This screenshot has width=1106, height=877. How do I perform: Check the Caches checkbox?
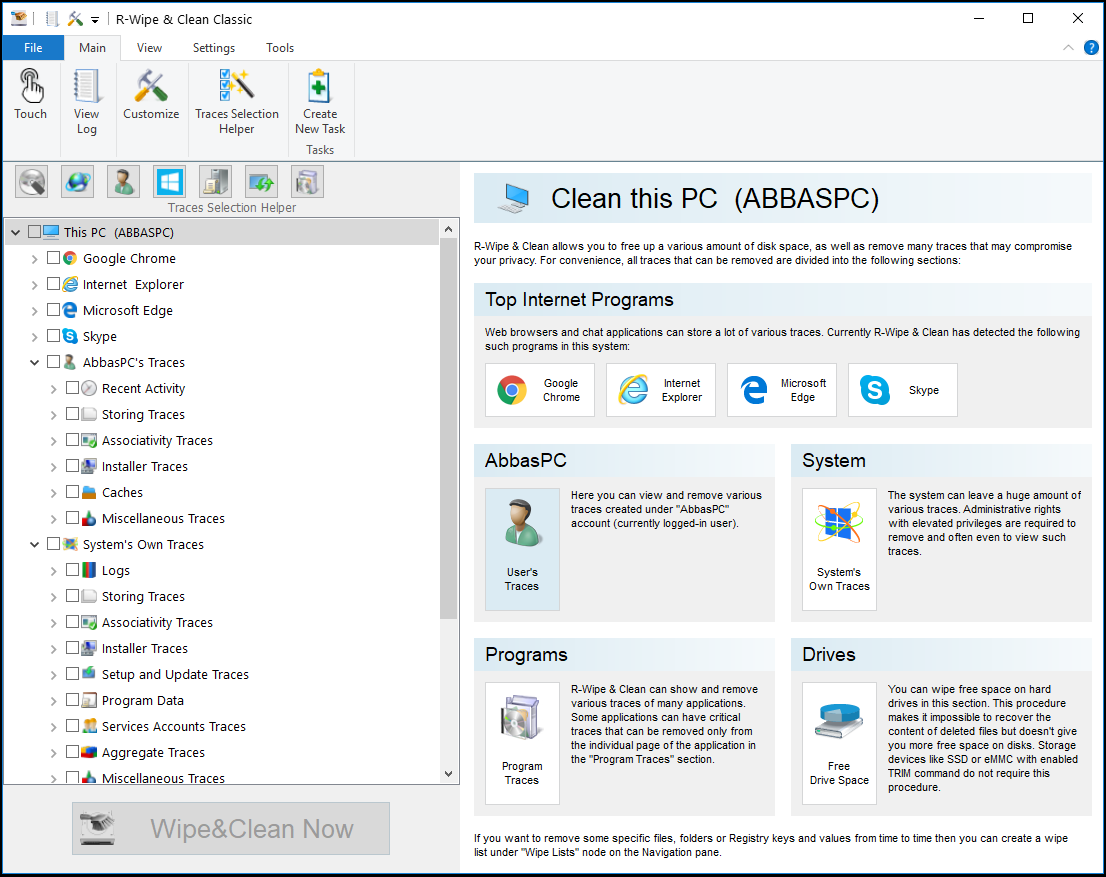click(x=72, y=492)
